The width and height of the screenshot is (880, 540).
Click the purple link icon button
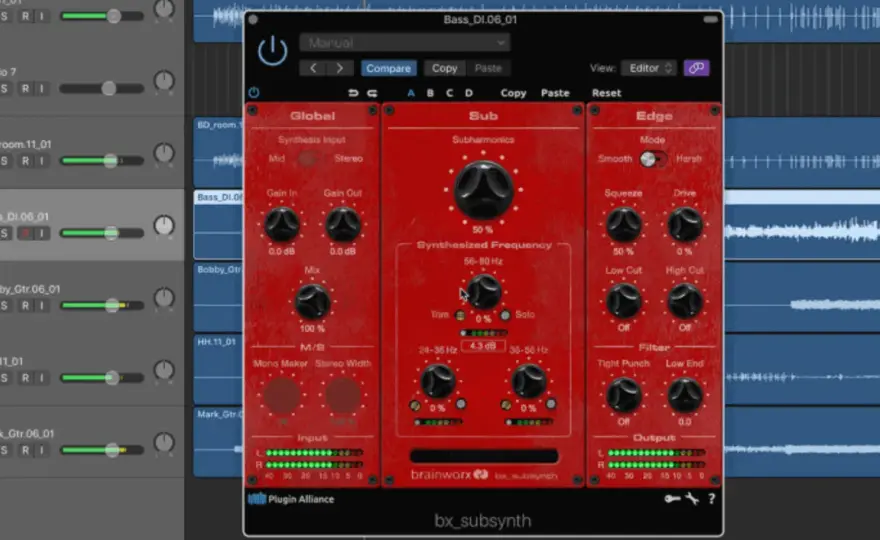[696, 68]
